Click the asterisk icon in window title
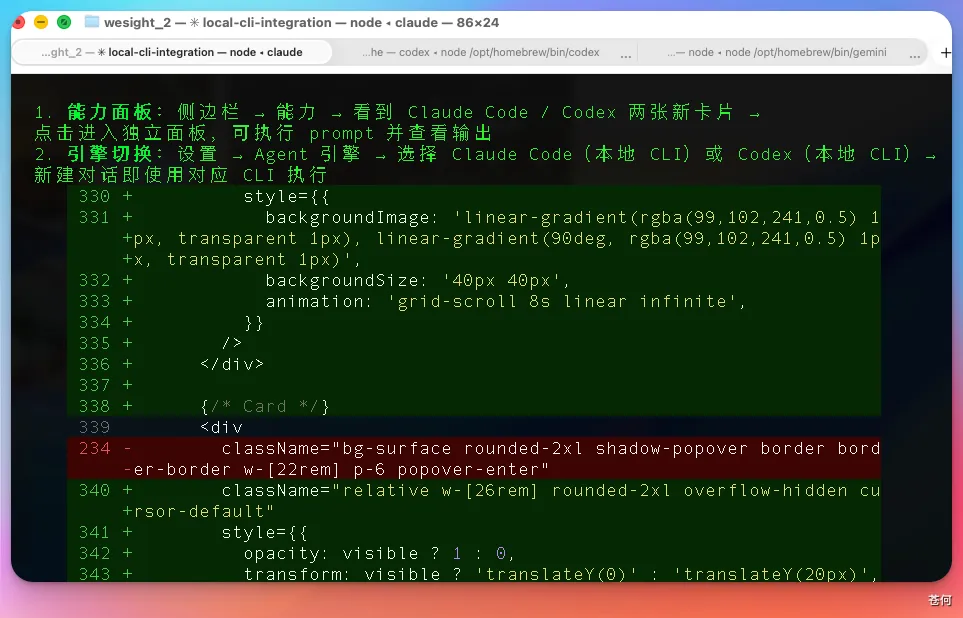963x618 pixels. tap(190, 21)
